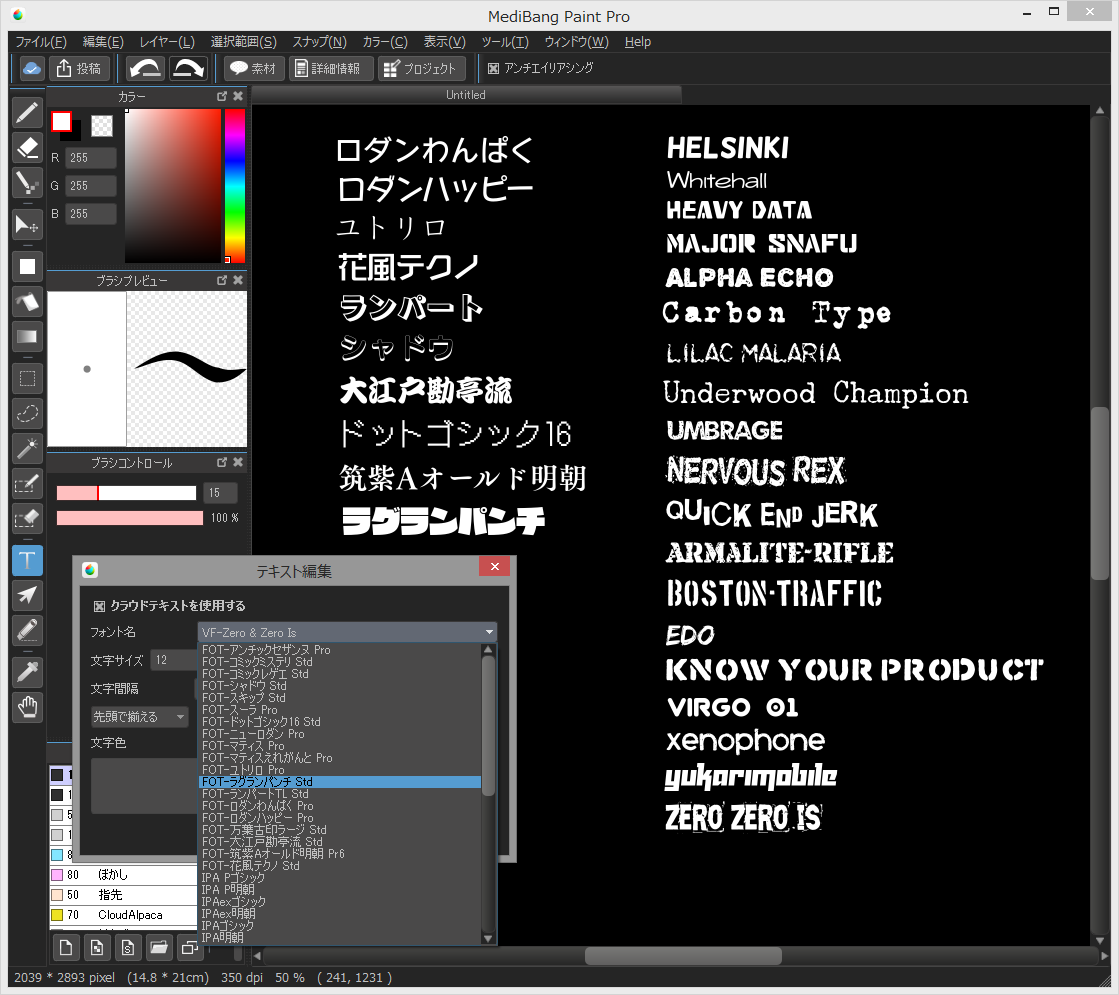Screen dimensions: 1119x995
Task: Toggle the アンチエイリアシング checkbox
Action: [x=494, y=68]
